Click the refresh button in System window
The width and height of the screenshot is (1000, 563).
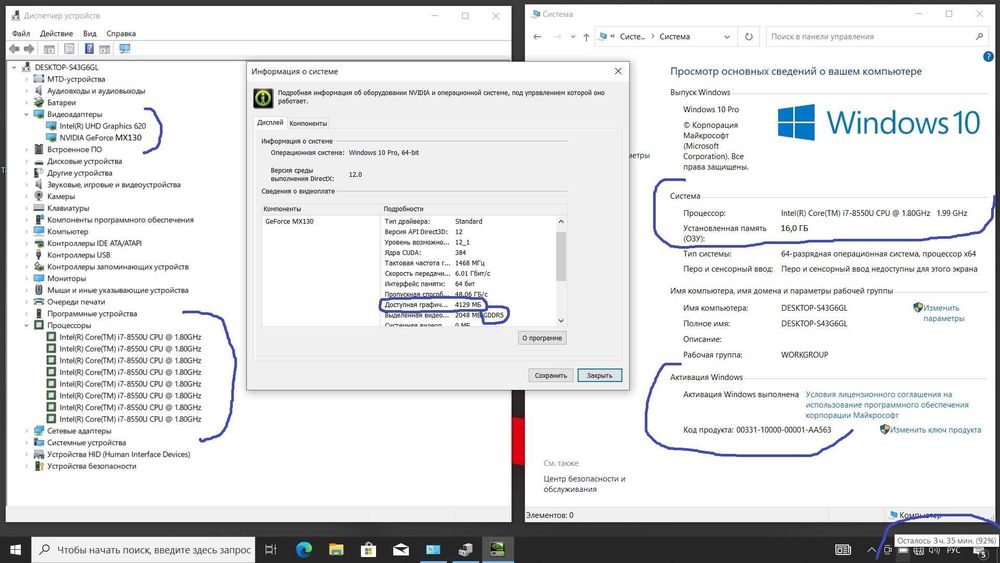(749, 37)
